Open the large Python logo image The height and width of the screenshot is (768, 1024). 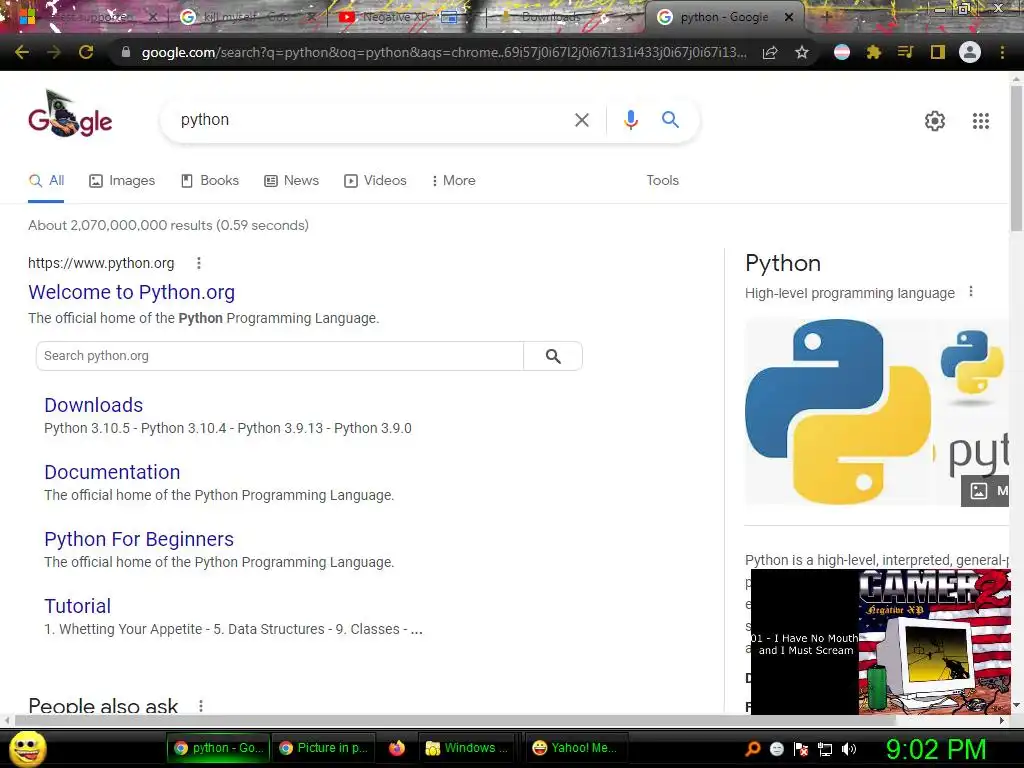(x=839, y=411)
